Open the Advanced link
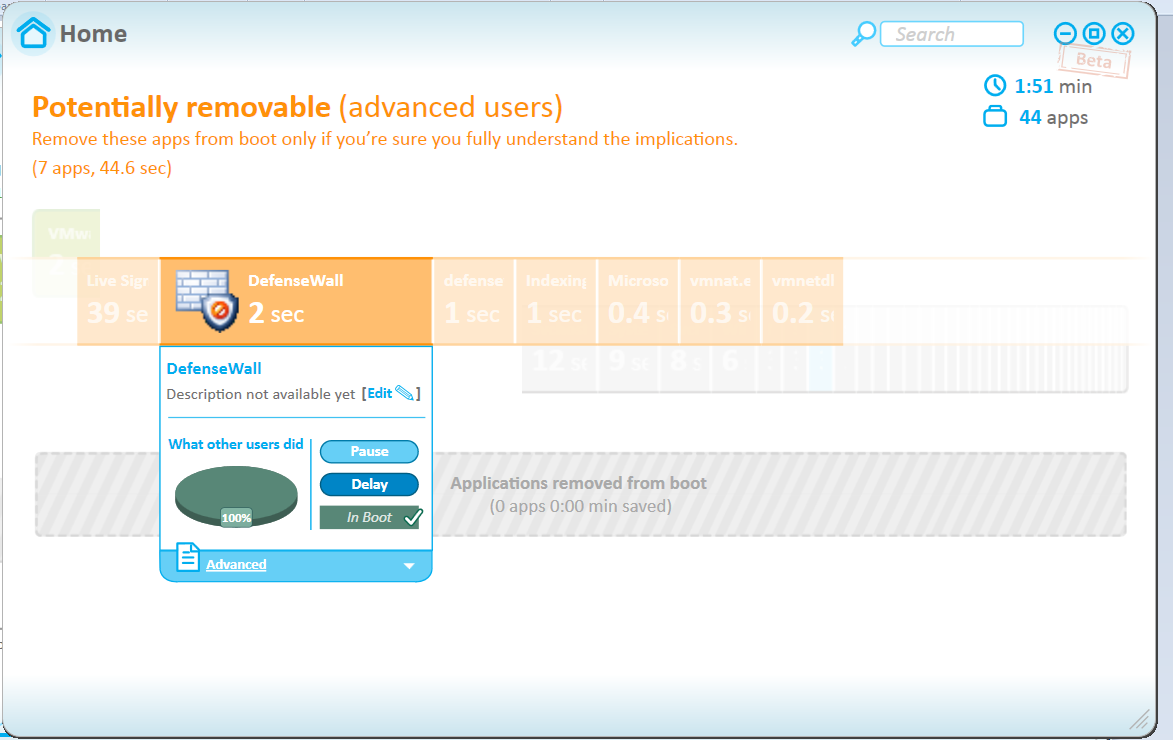This screenshot has height=740, width=1173. pyautogui.click(x=236, y=564)
